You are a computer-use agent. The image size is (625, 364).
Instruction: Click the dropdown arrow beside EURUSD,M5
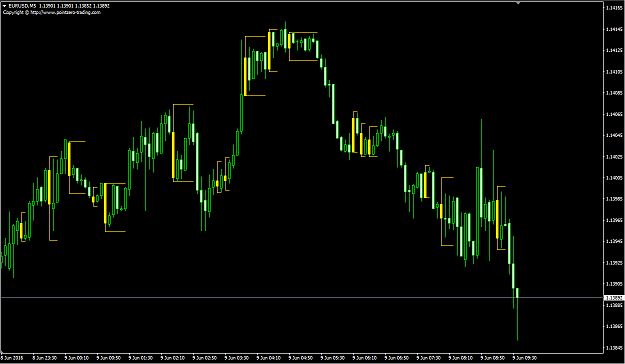point(4,6)
